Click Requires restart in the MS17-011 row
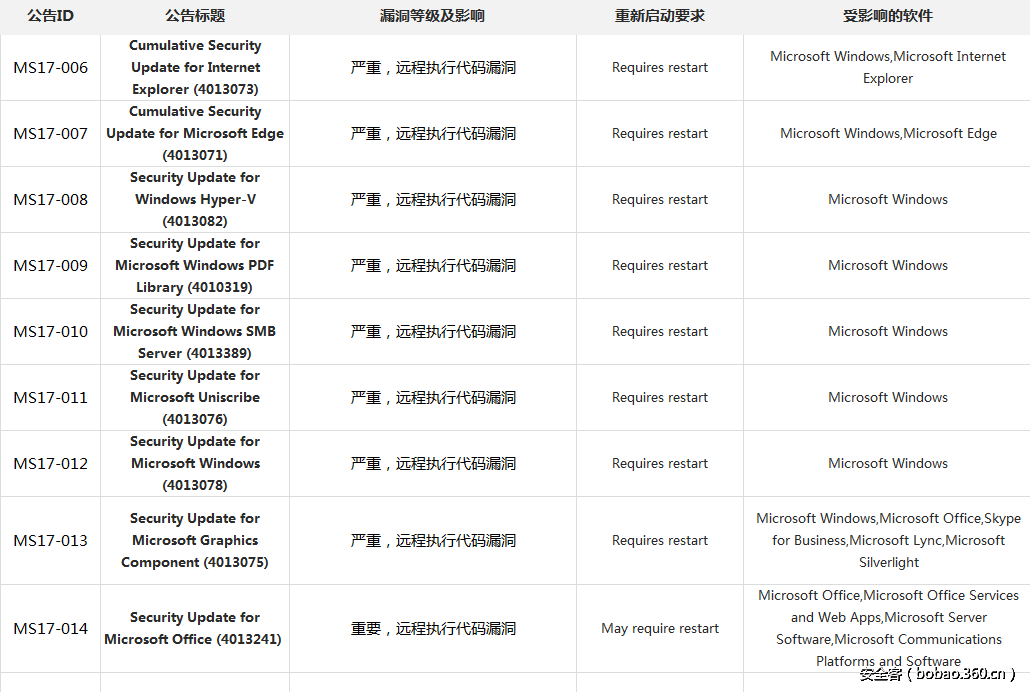1030x692 pixels. tap(660, 398)
